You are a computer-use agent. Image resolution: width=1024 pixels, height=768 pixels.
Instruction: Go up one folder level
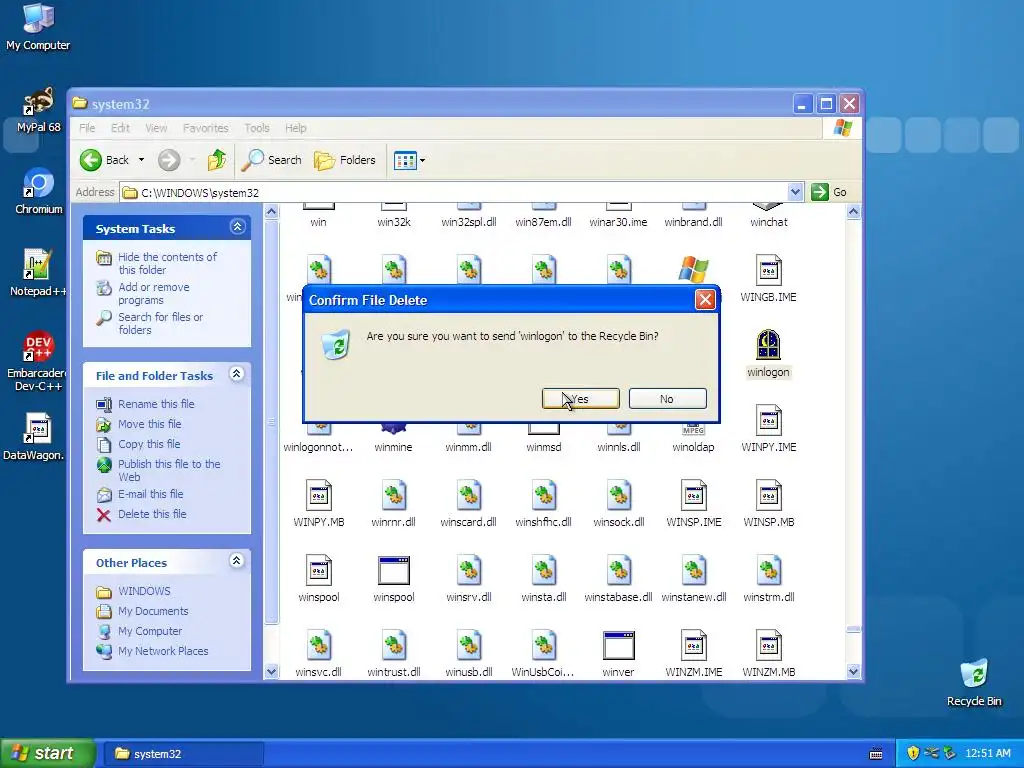point(217,160)
